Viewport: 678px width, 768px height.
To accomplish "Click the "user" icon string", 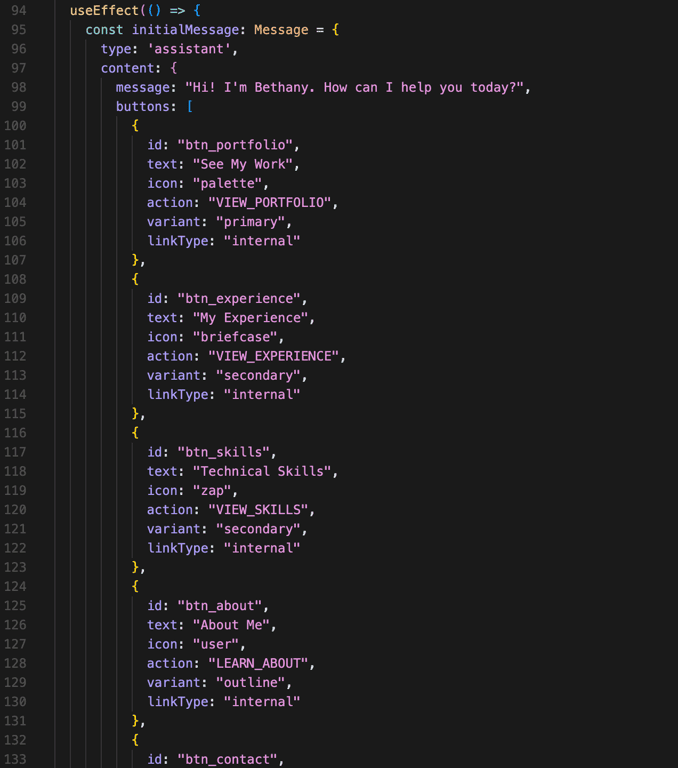I will click(216, 644).
